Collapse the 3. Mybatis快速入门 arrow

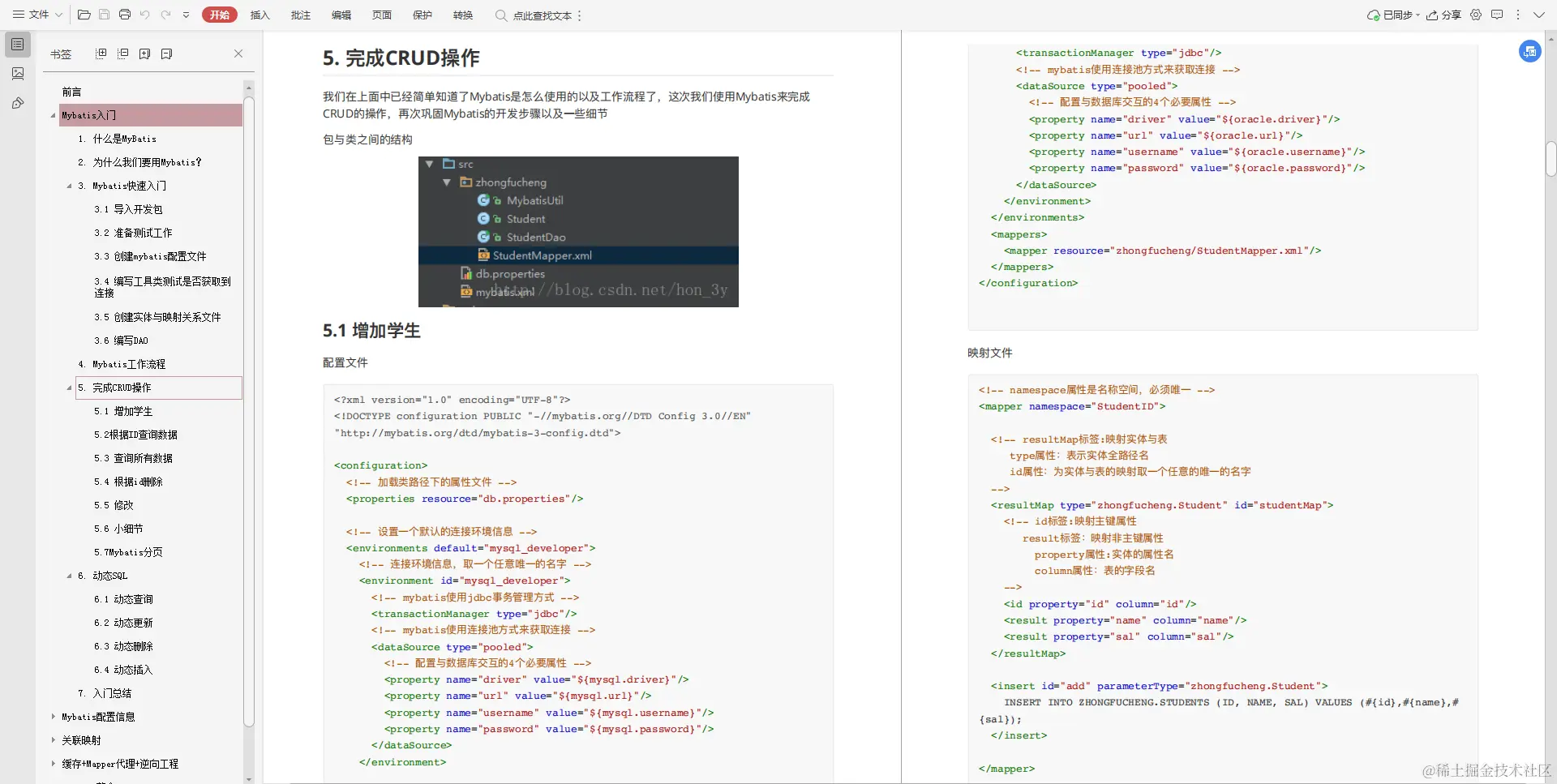pyautogui.click(x=69, y=186)
